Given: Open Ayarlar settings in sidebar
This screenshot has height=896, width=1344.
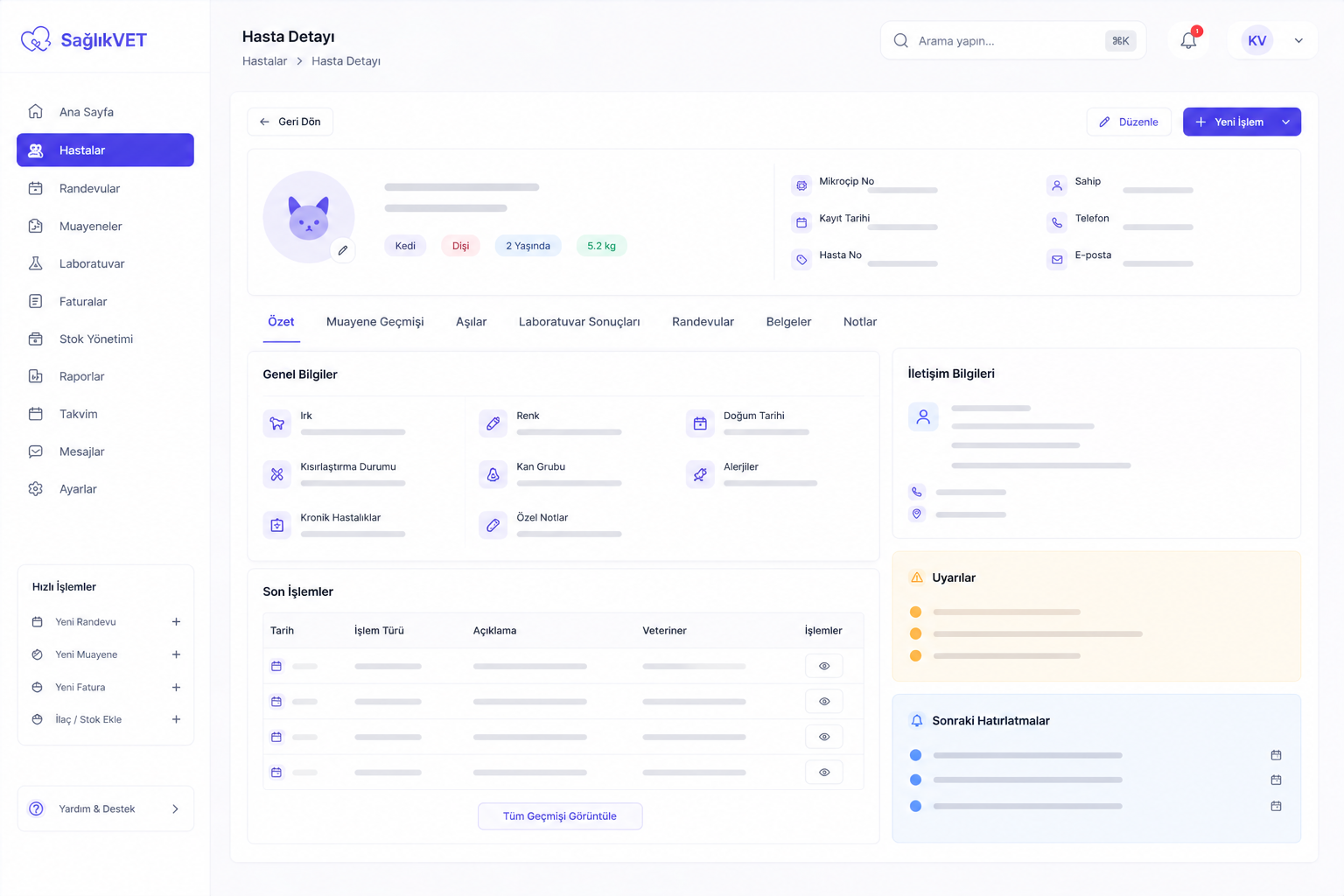Looking at the screenshot, I should (x=77, y=489).
